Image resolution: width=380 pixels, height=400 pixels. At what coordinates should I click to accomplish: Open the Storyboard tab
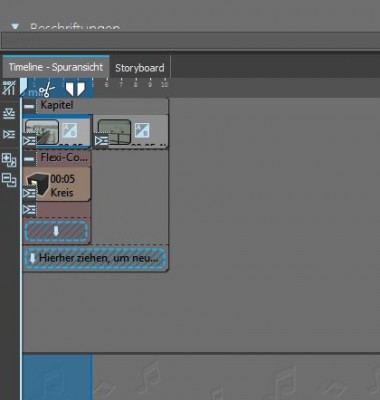click(140, 68)
